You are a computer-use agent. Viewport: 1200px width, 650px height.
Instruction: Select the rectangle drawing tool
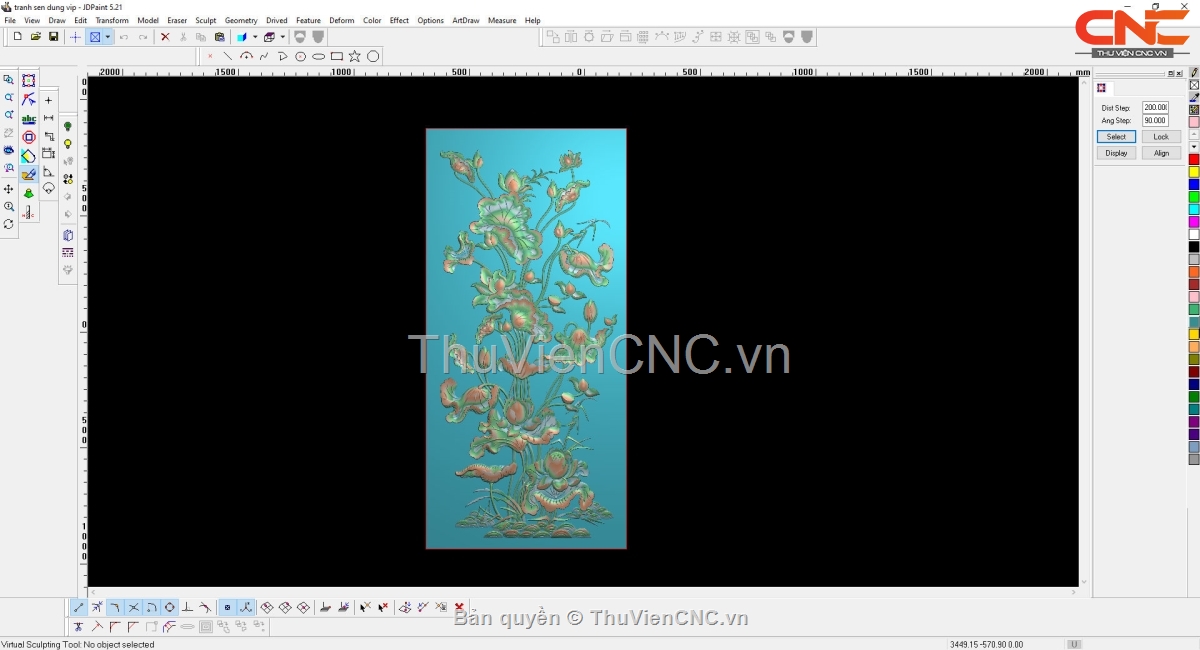pyautogui.click(x=337, y=56)
